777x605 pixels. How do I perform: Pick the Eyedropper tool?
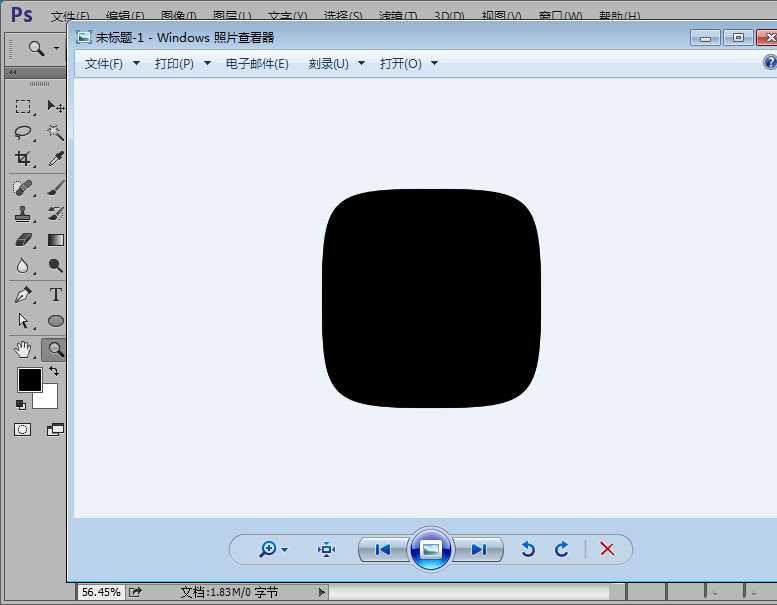[x=56, y=159]
